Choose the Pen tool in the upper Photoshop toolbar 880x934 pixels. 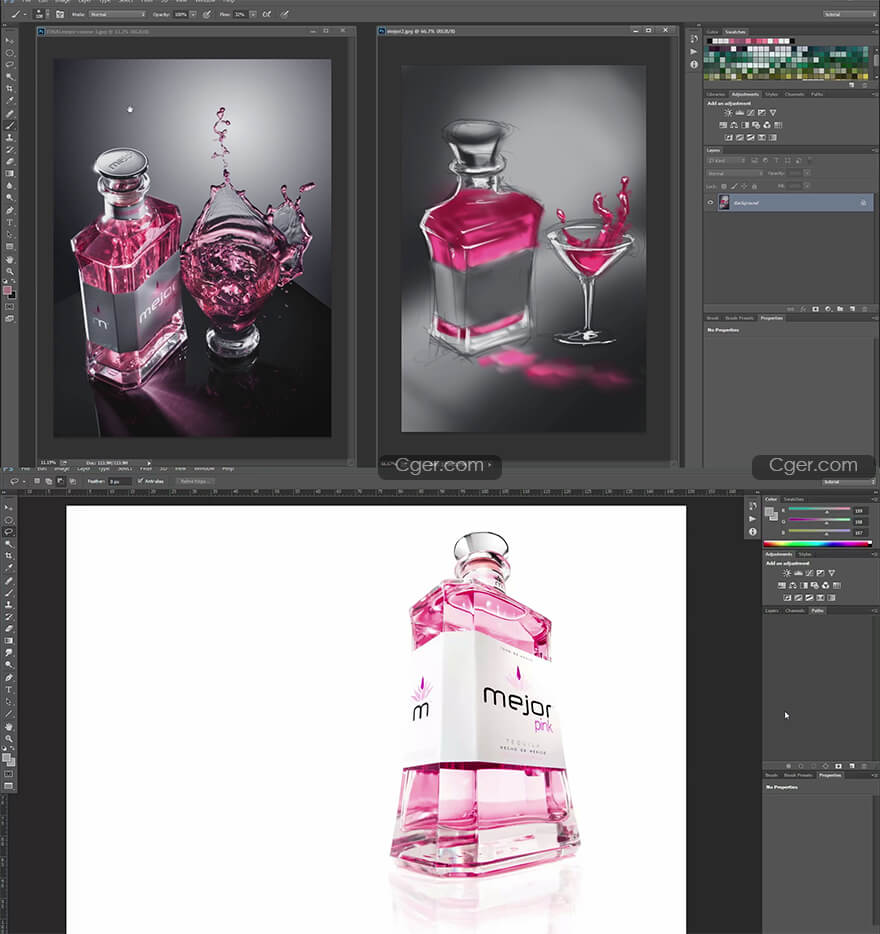pos(10,210)
